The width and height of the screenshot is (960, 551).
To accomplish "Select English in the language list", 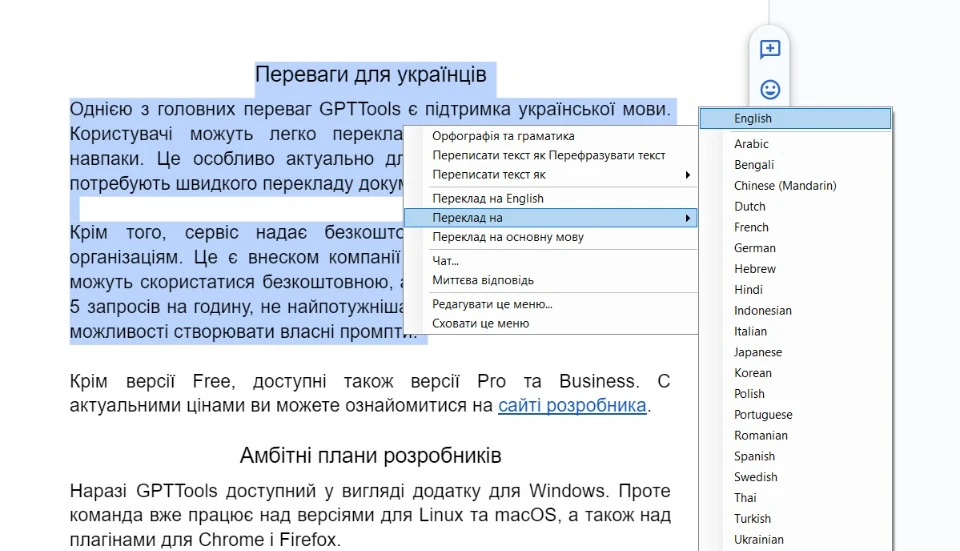I will coord(753,119).
